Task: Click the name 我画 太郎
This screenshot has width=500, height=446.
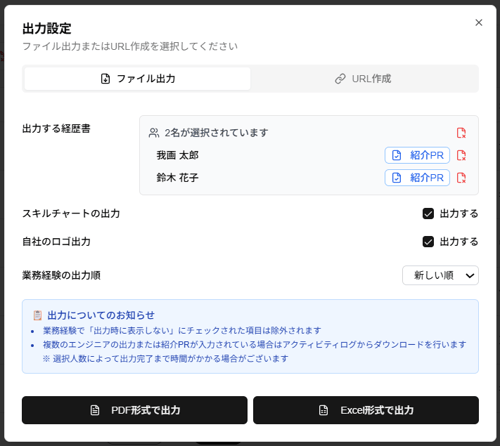Action: tap(177, 155)
